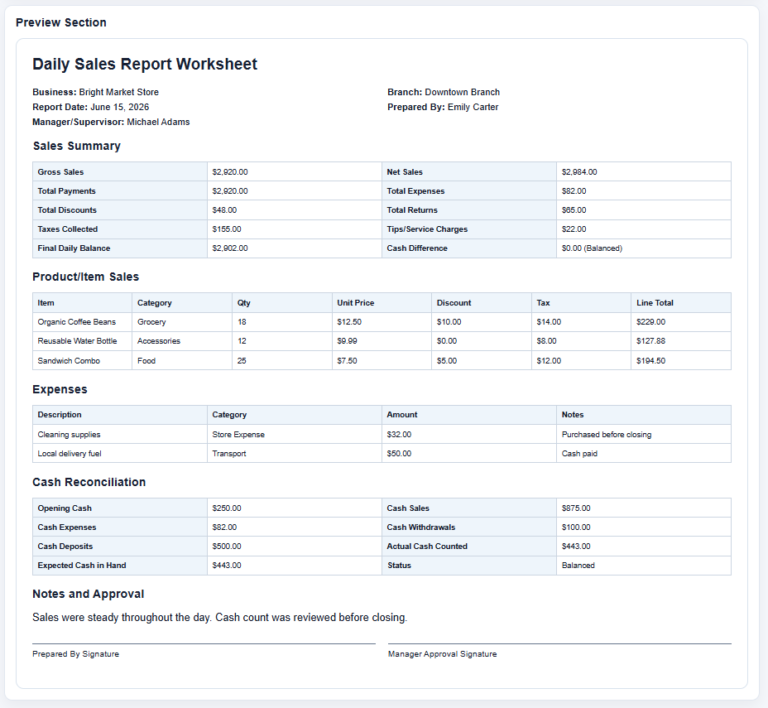Click the Prepared By Signature line label
Image resolution: width=768 pixels, height=708 pixels.
[75, 654]
